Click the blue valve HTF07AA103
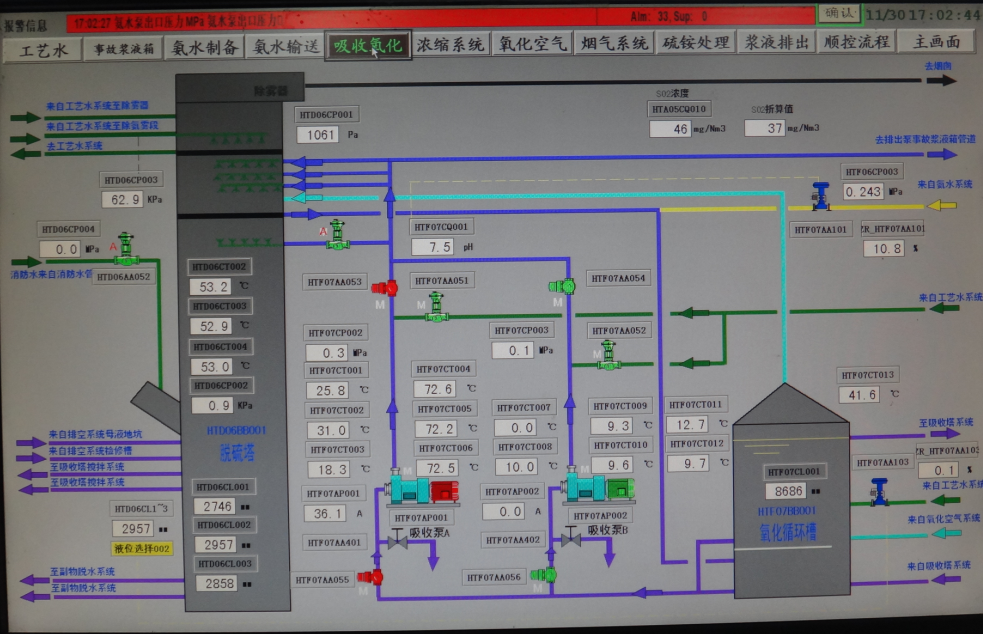This screenshot has height=634, width=983. [879, 491]
